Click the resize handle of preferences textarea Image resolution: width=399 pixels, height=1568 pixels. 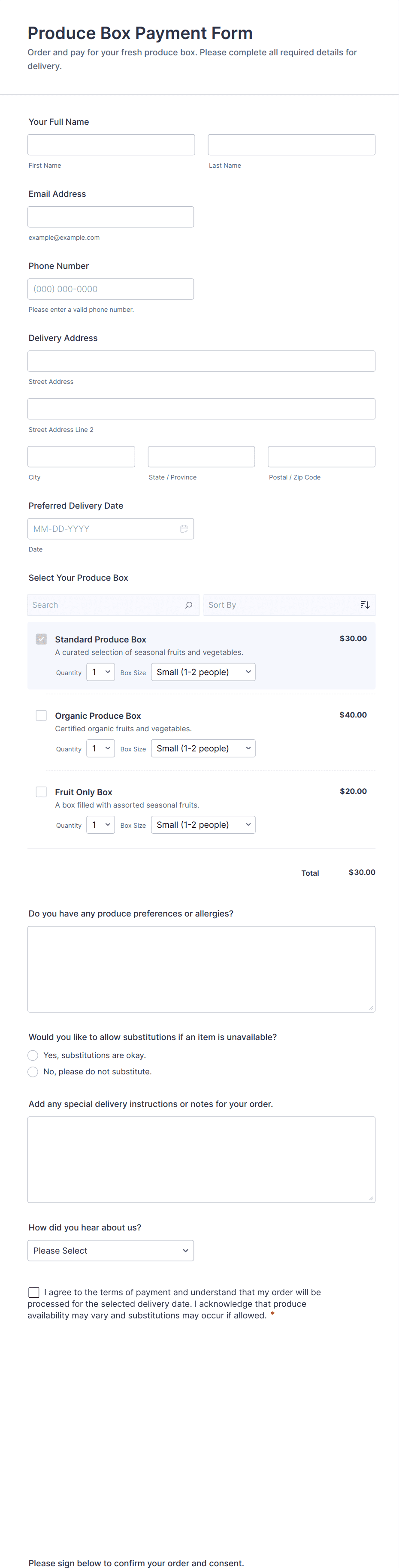coord(370,1008)
